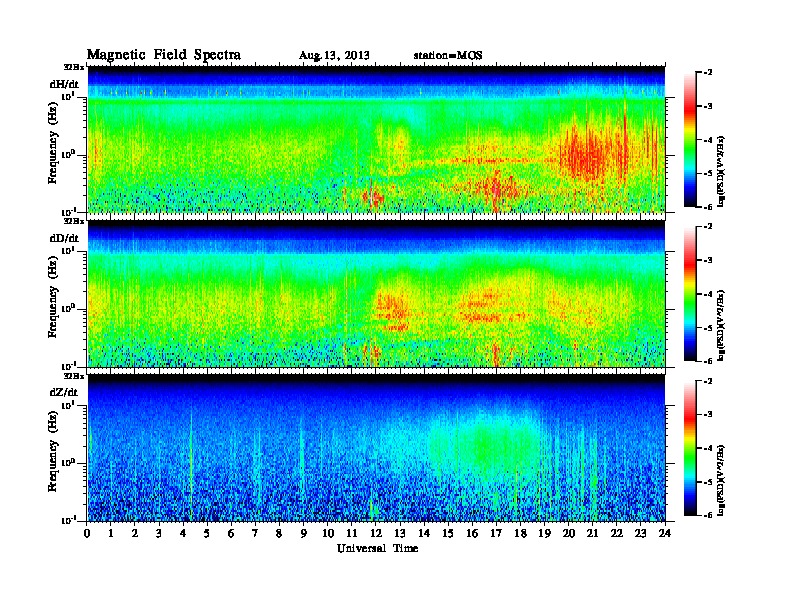
Task: Click hour "10" on the Universal Time axis
Action: 328,533
